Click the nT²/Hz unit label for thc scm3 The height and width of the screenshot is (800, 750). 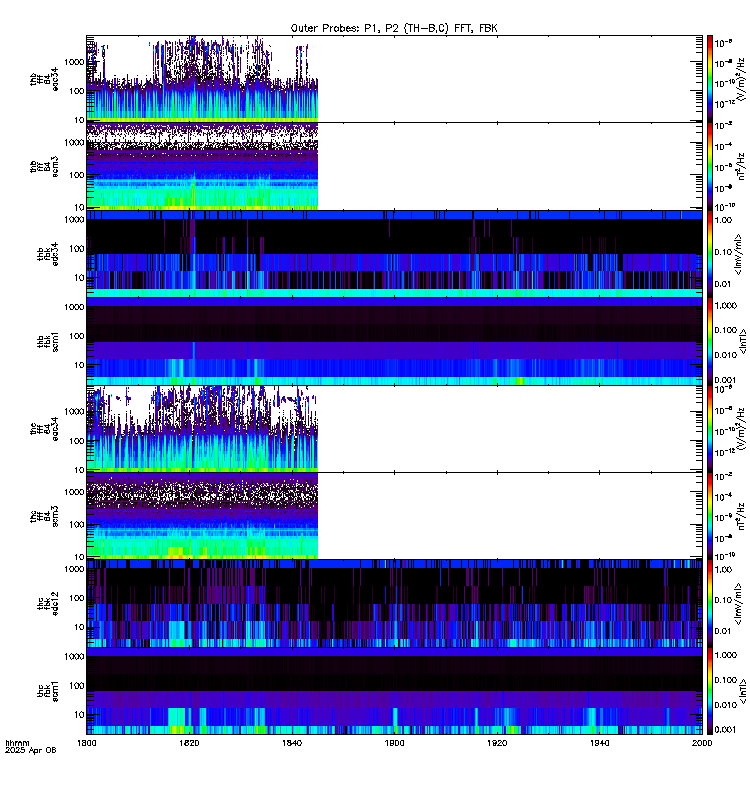(741, 516)
